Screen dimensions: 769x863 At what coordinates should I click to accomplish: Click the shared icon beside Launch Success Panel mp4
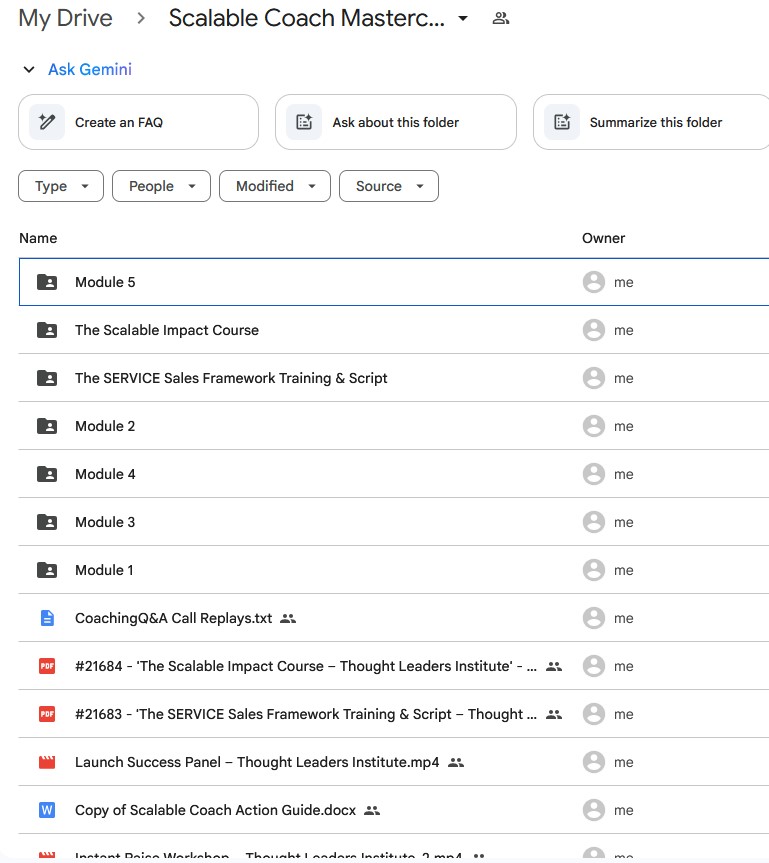tap(456, 763)
